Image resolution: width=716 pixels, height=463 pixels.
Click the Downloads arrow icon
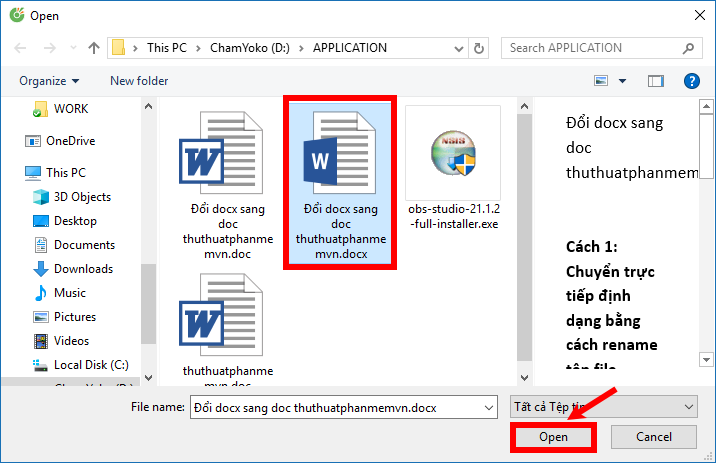(41, 269)
